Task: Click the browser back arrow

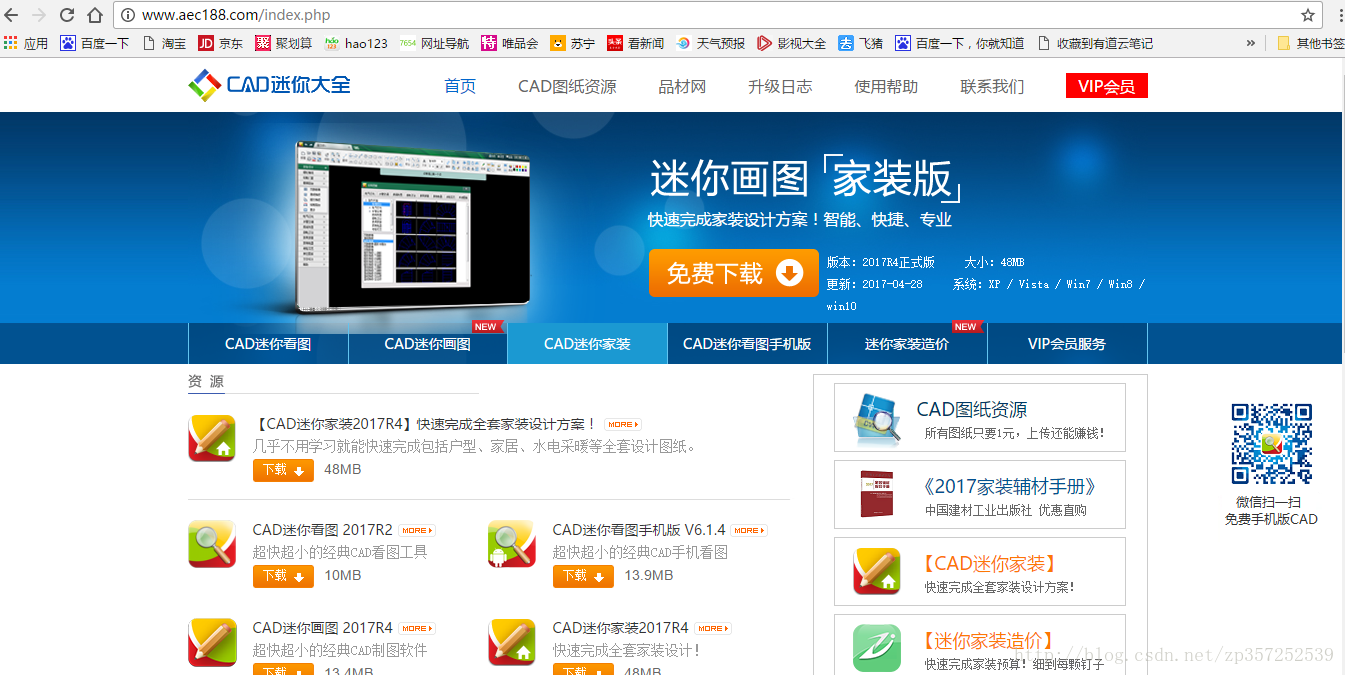Action: [13, 15]
